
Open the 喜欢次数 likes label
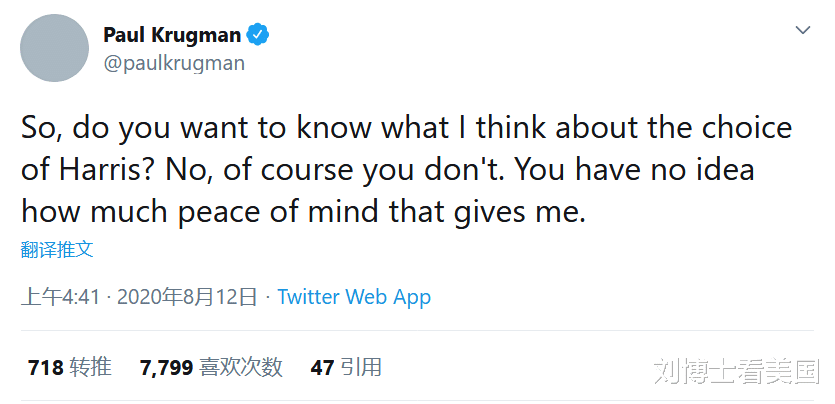(x=241, y=368)
